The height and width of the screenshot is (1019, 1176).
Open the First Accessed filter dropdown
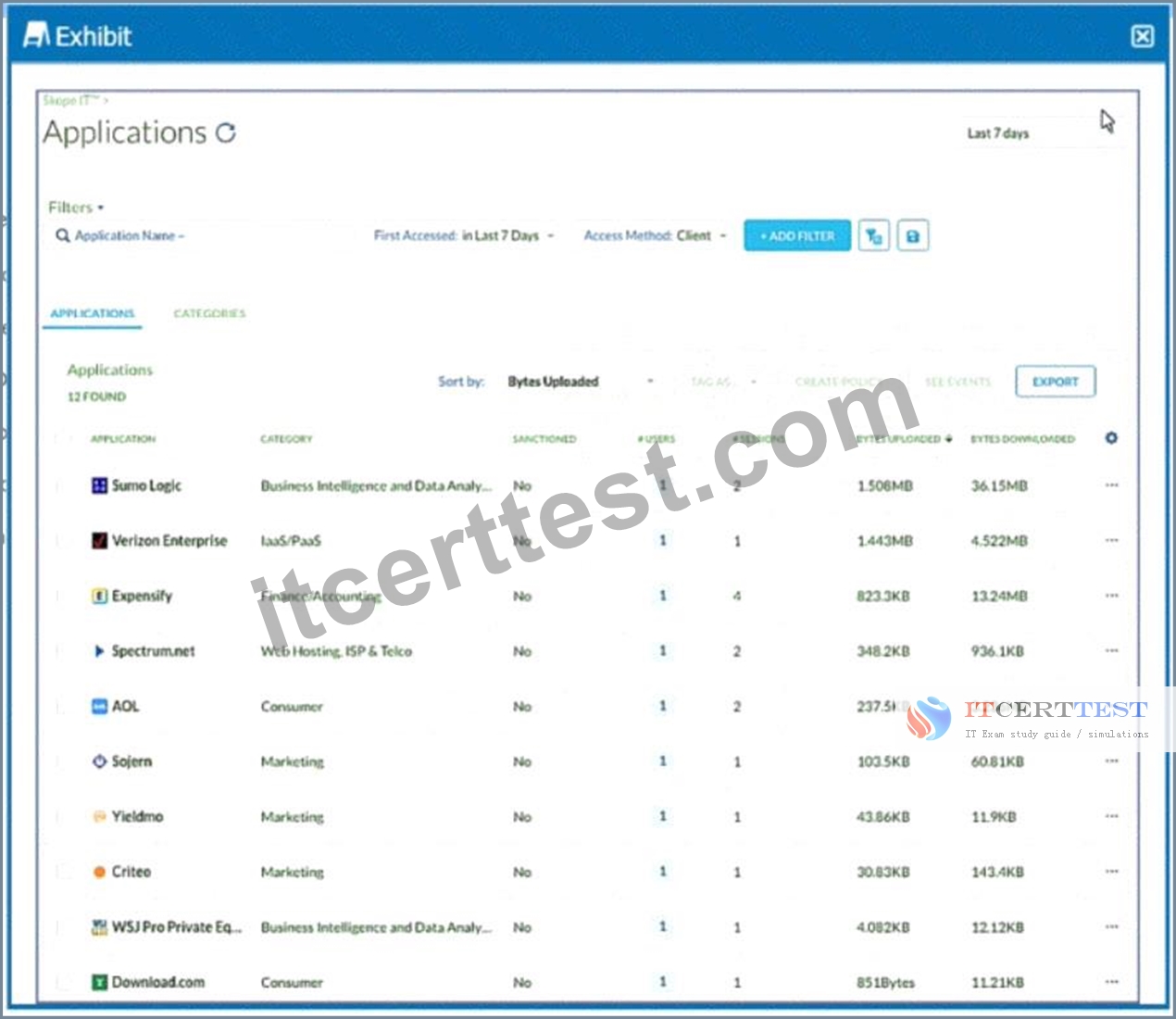tap(464, 236)
